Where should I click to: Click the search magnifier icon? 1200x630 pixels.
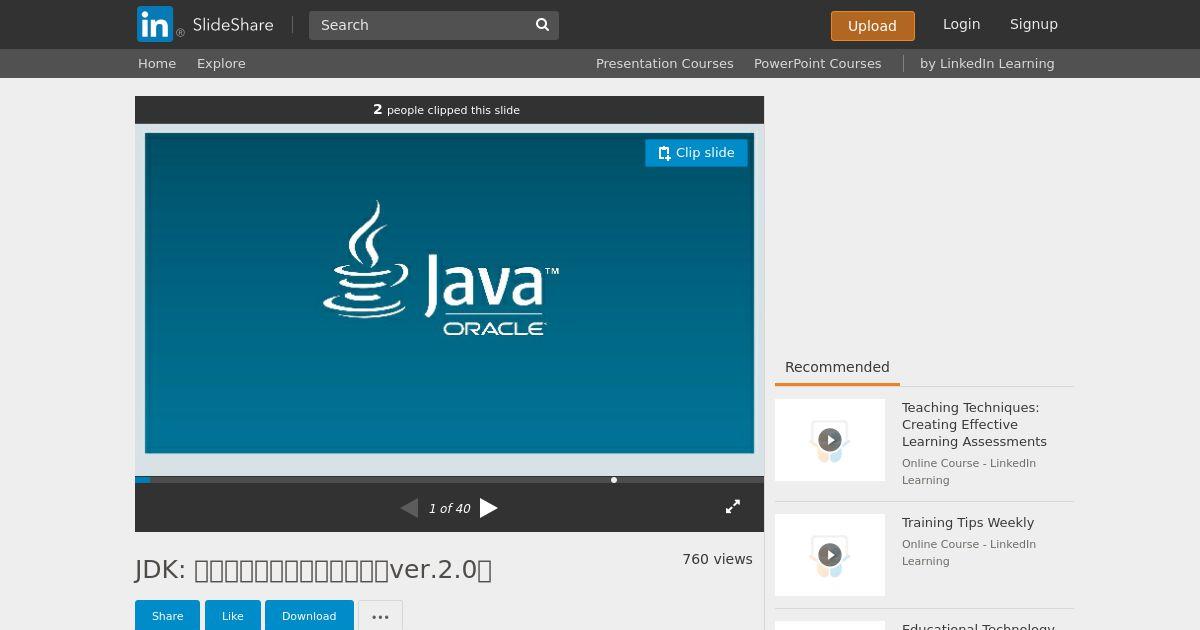click(542, 25)
